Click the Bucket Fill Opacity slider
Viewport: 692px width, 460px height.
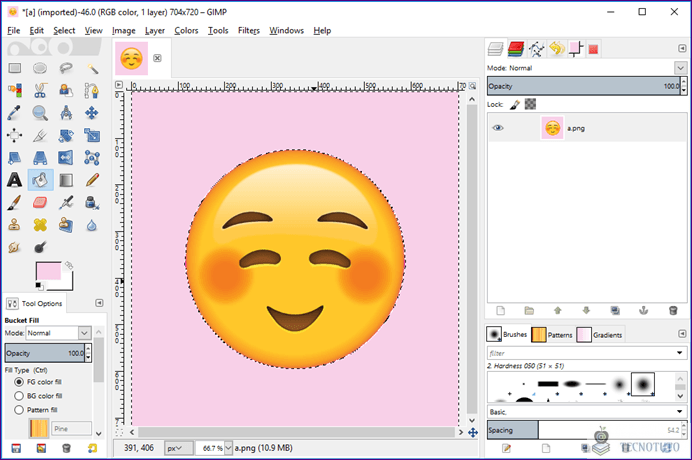(x=45, y=353)
